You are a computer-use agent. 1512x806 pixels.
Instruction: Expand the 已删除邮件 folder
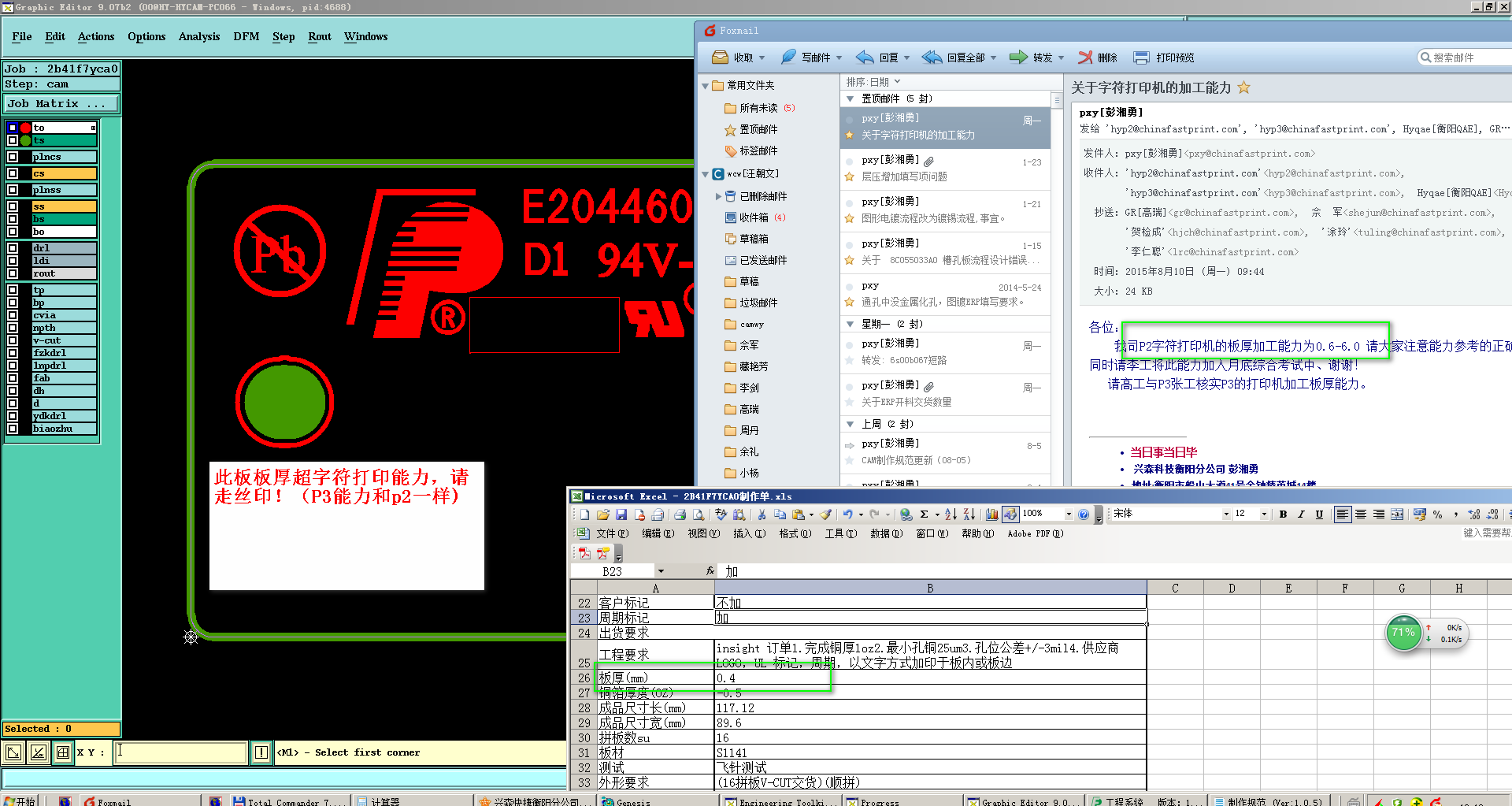[x=718, y=196]
